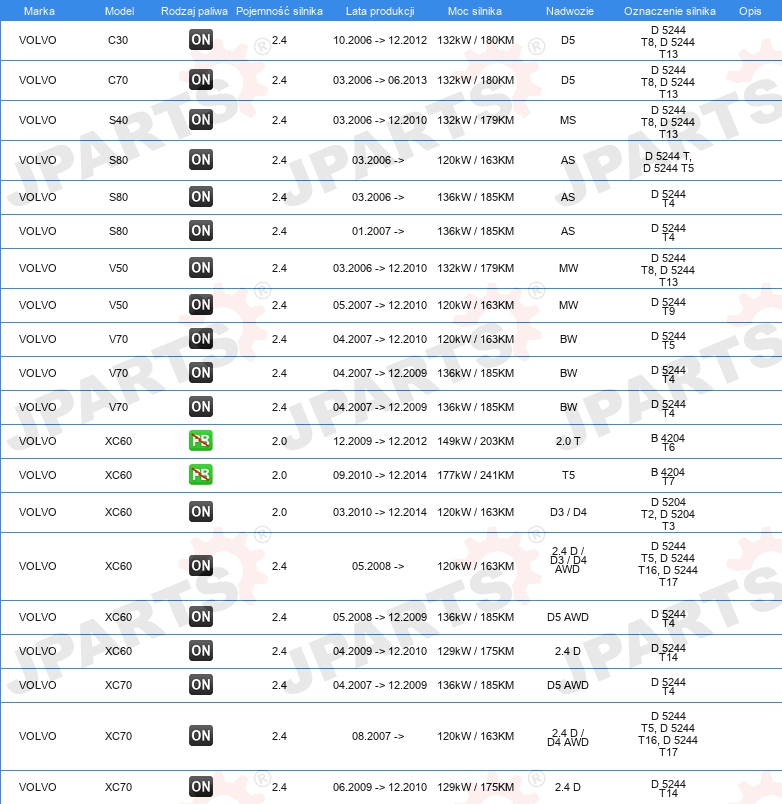Click production date 08.2007 -> in XC70 row
782x804 pixels.
(x=378, y=736)
